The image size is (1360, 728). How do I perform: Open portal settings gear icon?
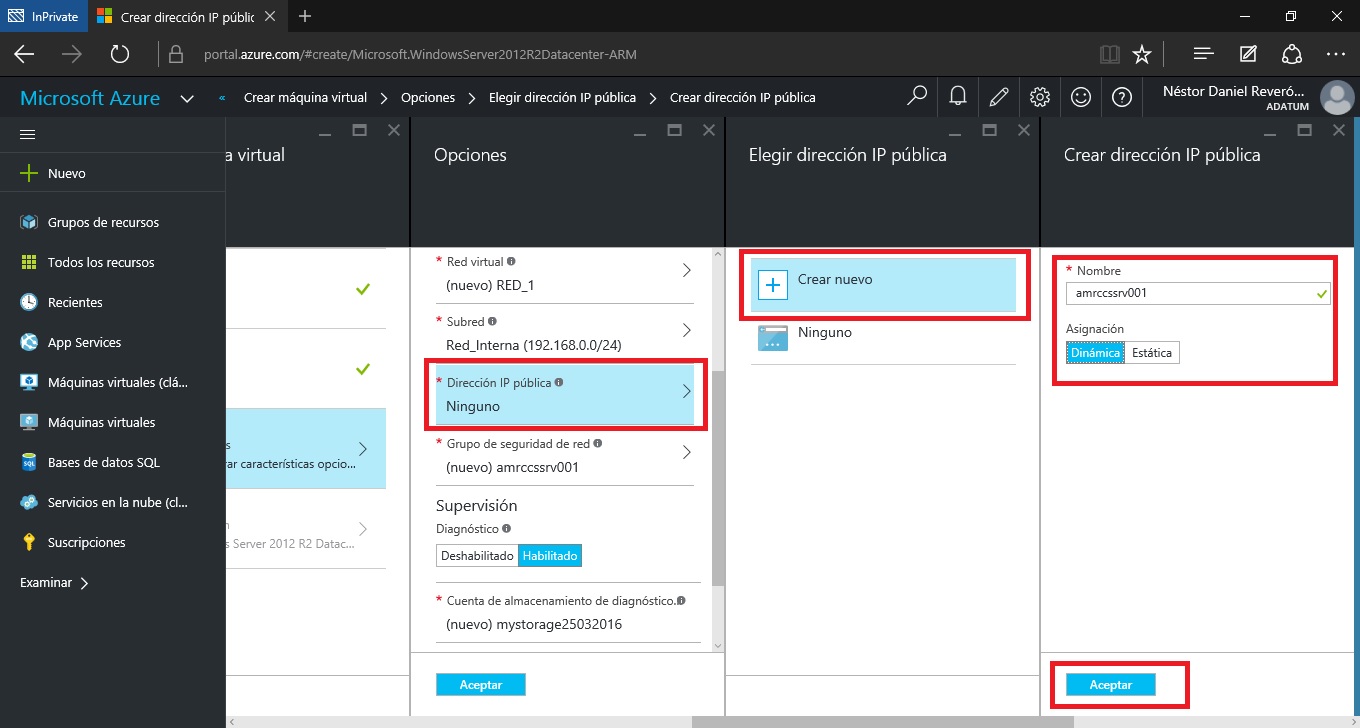(1039, 97)
